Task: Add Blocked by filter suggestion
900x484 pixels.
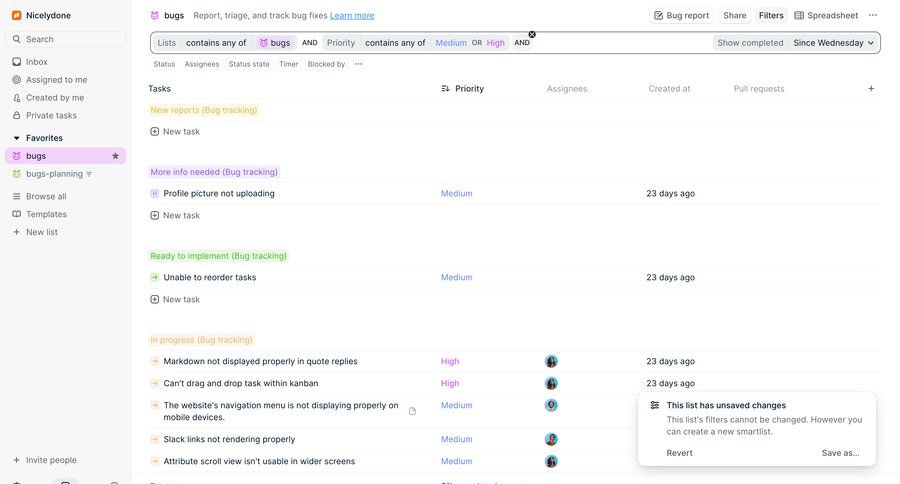Action: [326, 64]
